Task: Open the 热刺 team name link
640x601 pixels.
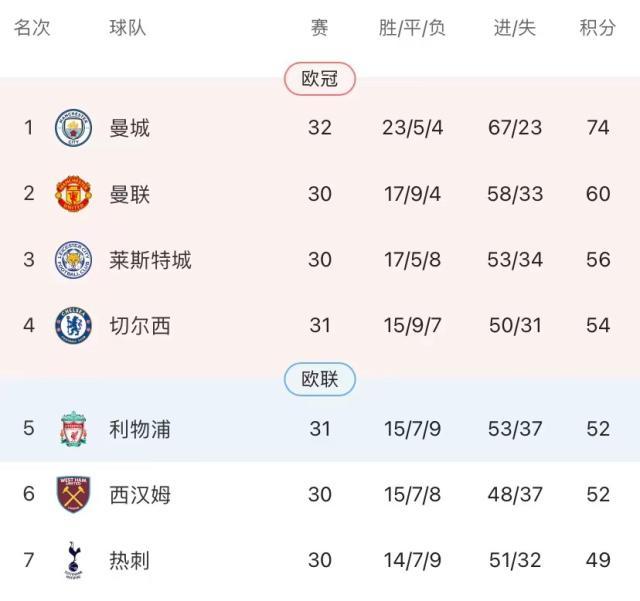Action: coord(130,560)
